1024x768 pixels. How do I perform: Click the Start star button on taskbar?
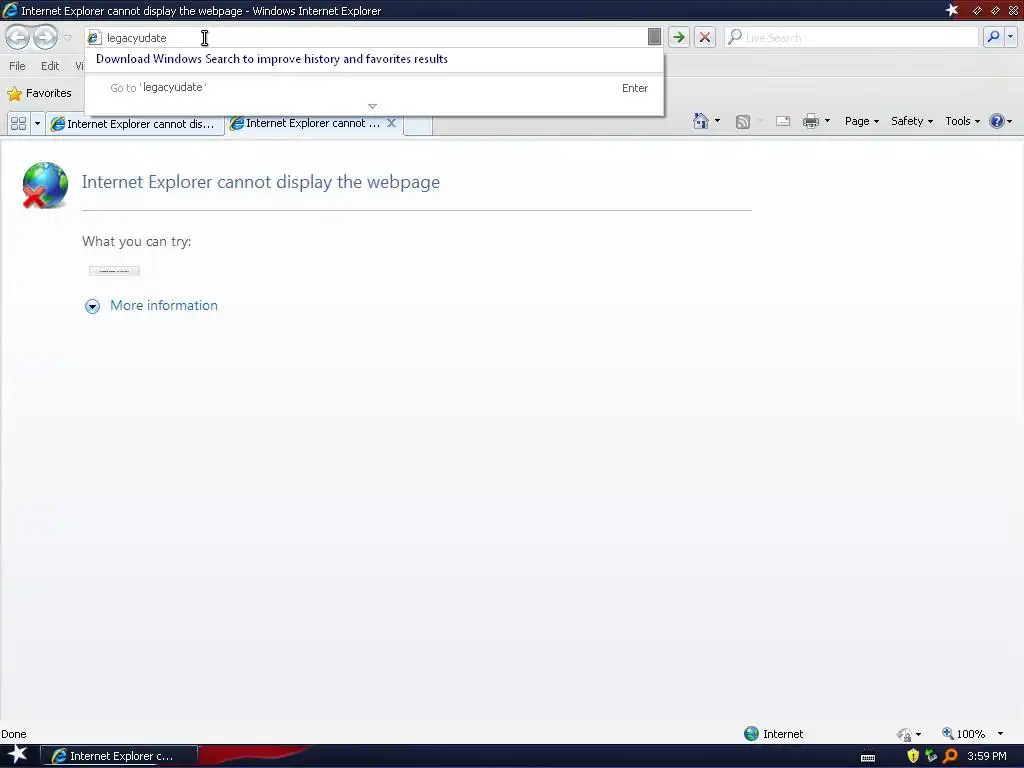[x=18, y=755]
